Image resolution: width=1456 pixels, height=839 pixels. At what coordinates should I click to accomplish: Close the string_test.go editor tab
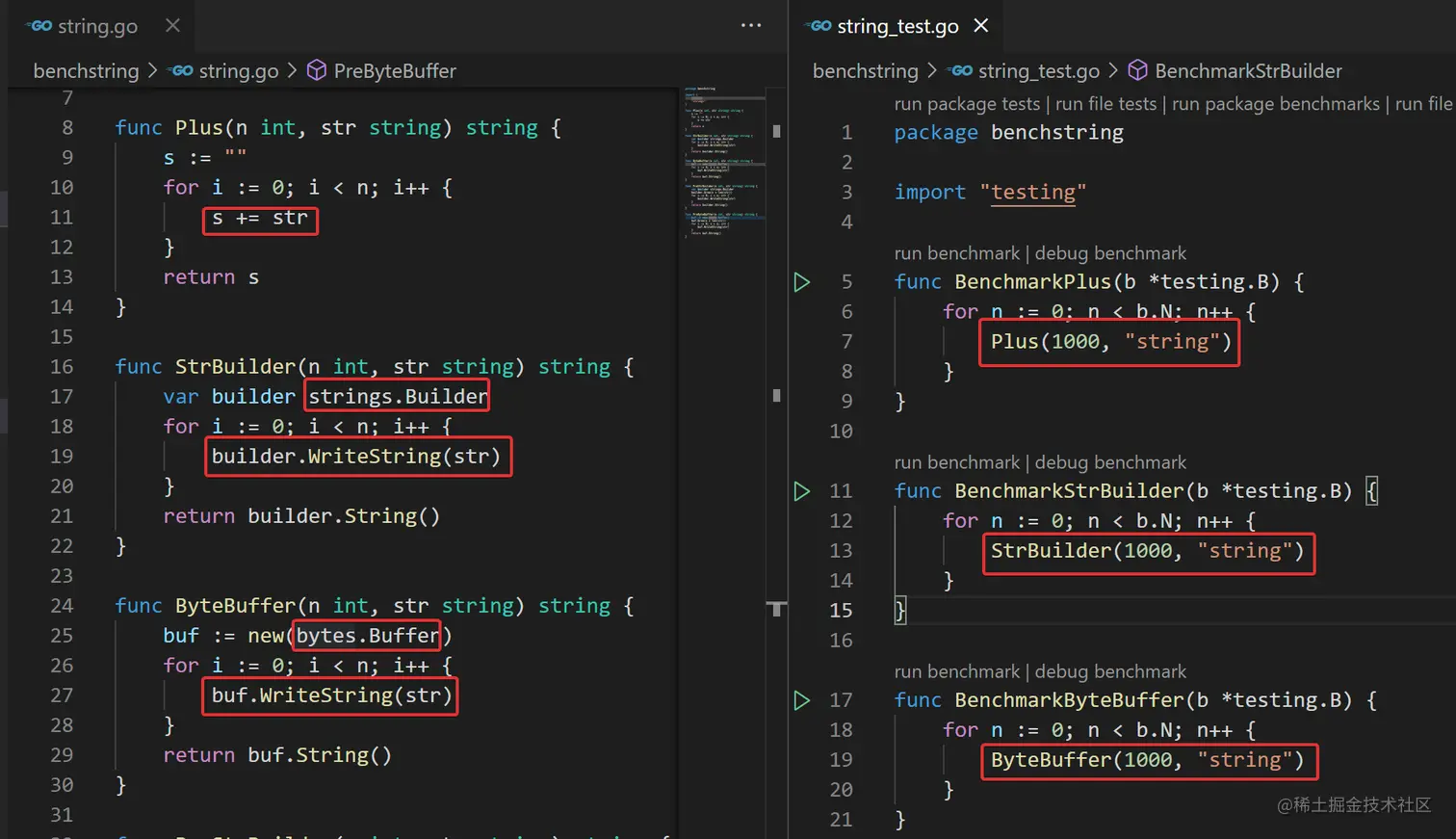[980, 26]
